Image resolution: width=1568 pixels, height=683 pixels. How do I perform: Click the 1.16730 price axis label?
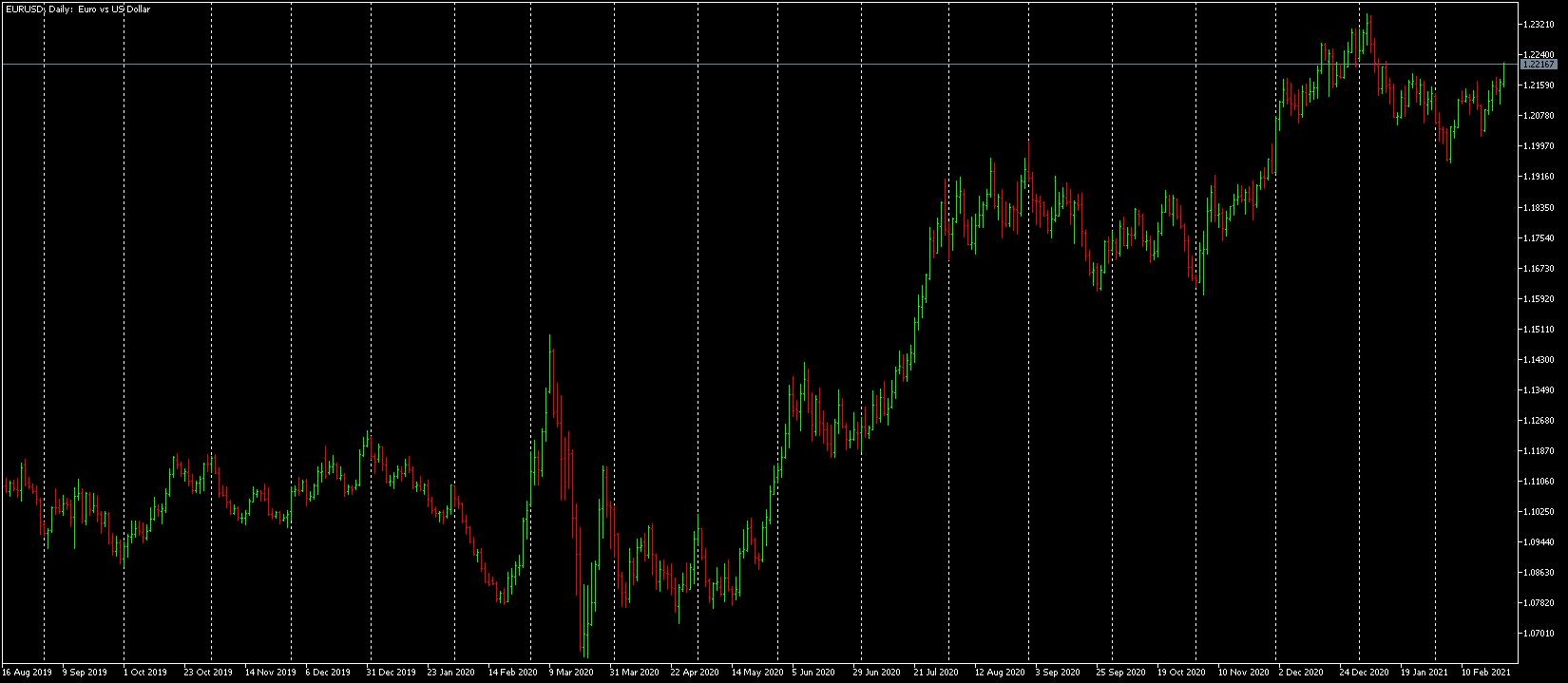[1538, 269]
